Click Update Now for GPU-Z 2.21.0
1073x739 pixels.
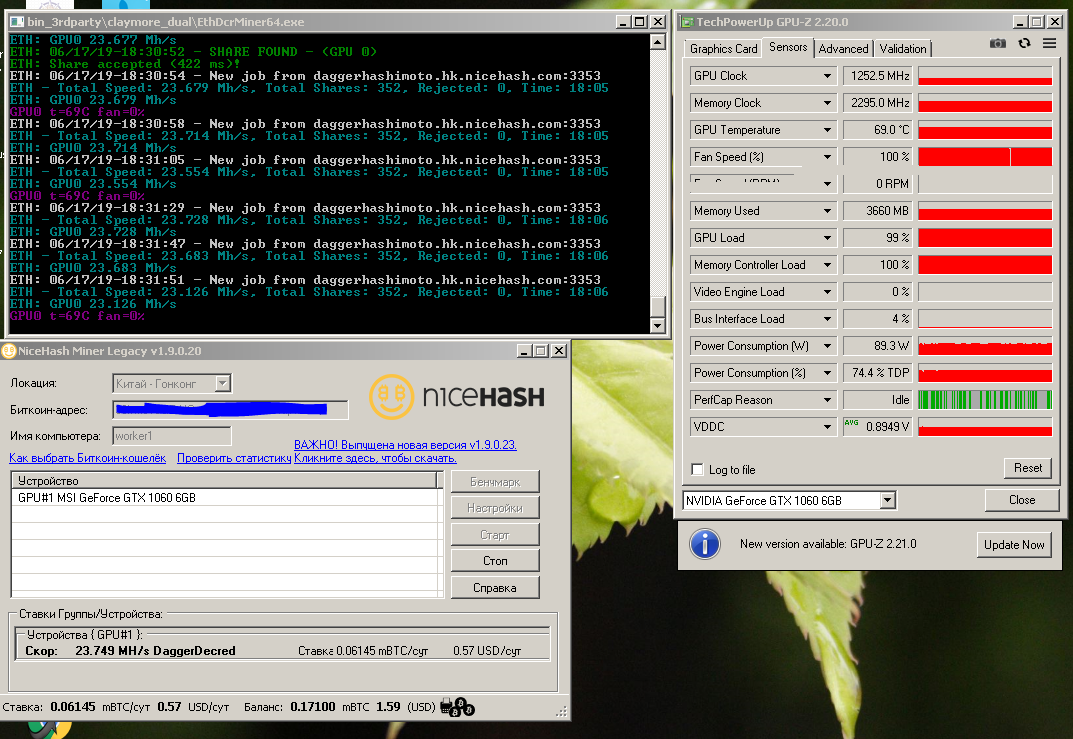[x=1013, y=545]
